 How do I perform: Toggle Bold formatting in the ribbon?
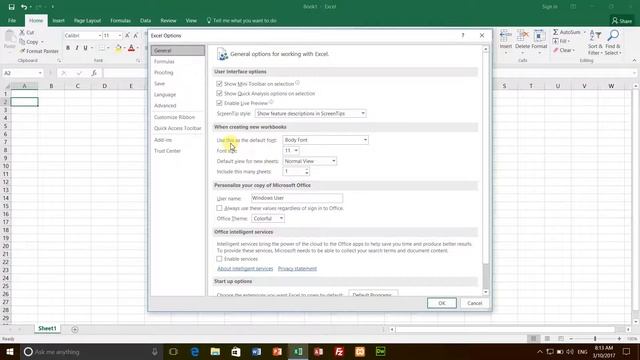[x=68, y=48]
